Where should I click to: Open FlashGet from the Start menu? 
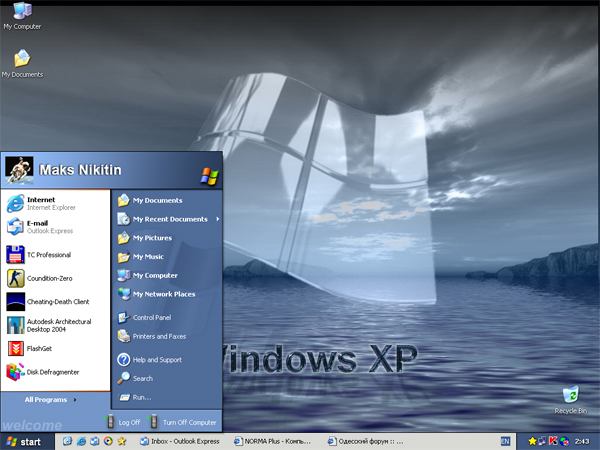tap(55, 349)
